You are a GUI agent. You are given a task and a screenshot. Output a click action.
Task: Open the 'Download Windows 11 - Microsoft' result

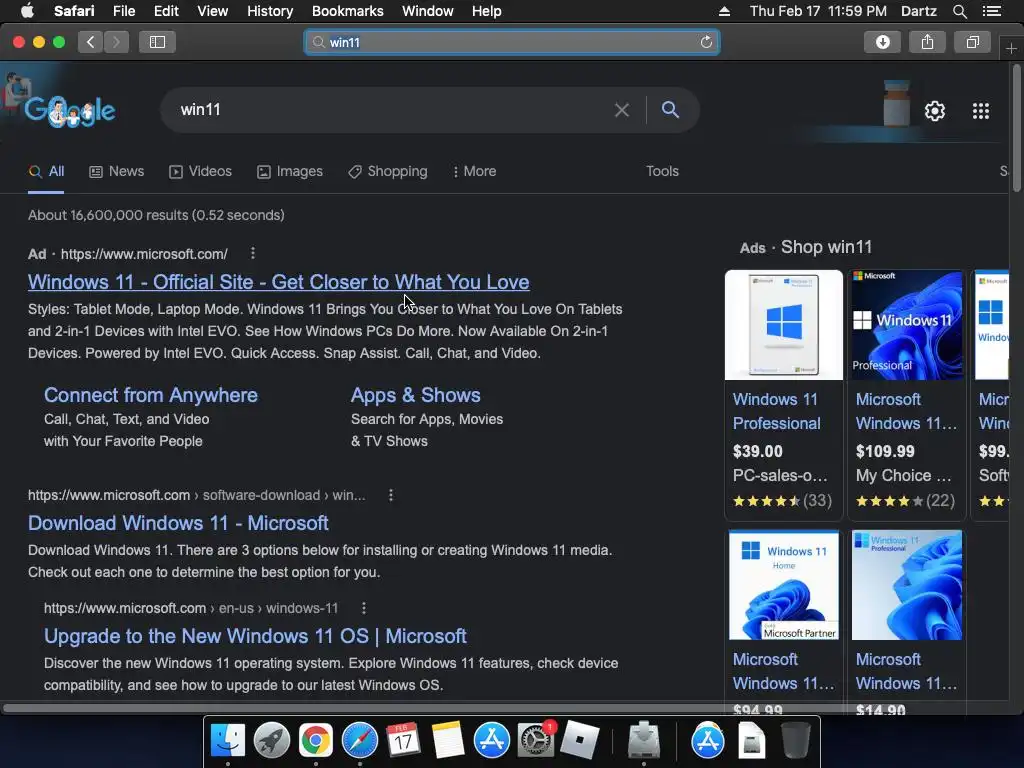pyautogui.click(x=178, y=523)
